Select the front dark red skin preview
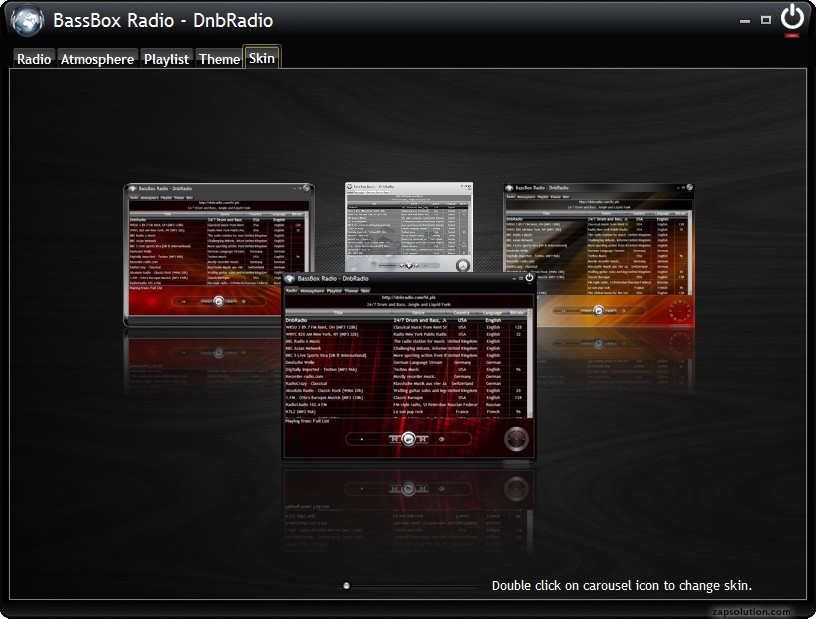This screenshot has height=619, width=816. pyautogui.click(x=409, y=365)
